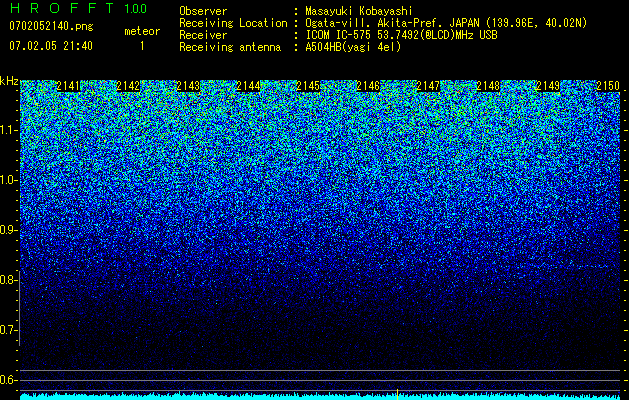Click the name Masayuki Kobayashi
The width and height of the screenshot is (629, 400).
pyautogui.click(x=359, y=11)
